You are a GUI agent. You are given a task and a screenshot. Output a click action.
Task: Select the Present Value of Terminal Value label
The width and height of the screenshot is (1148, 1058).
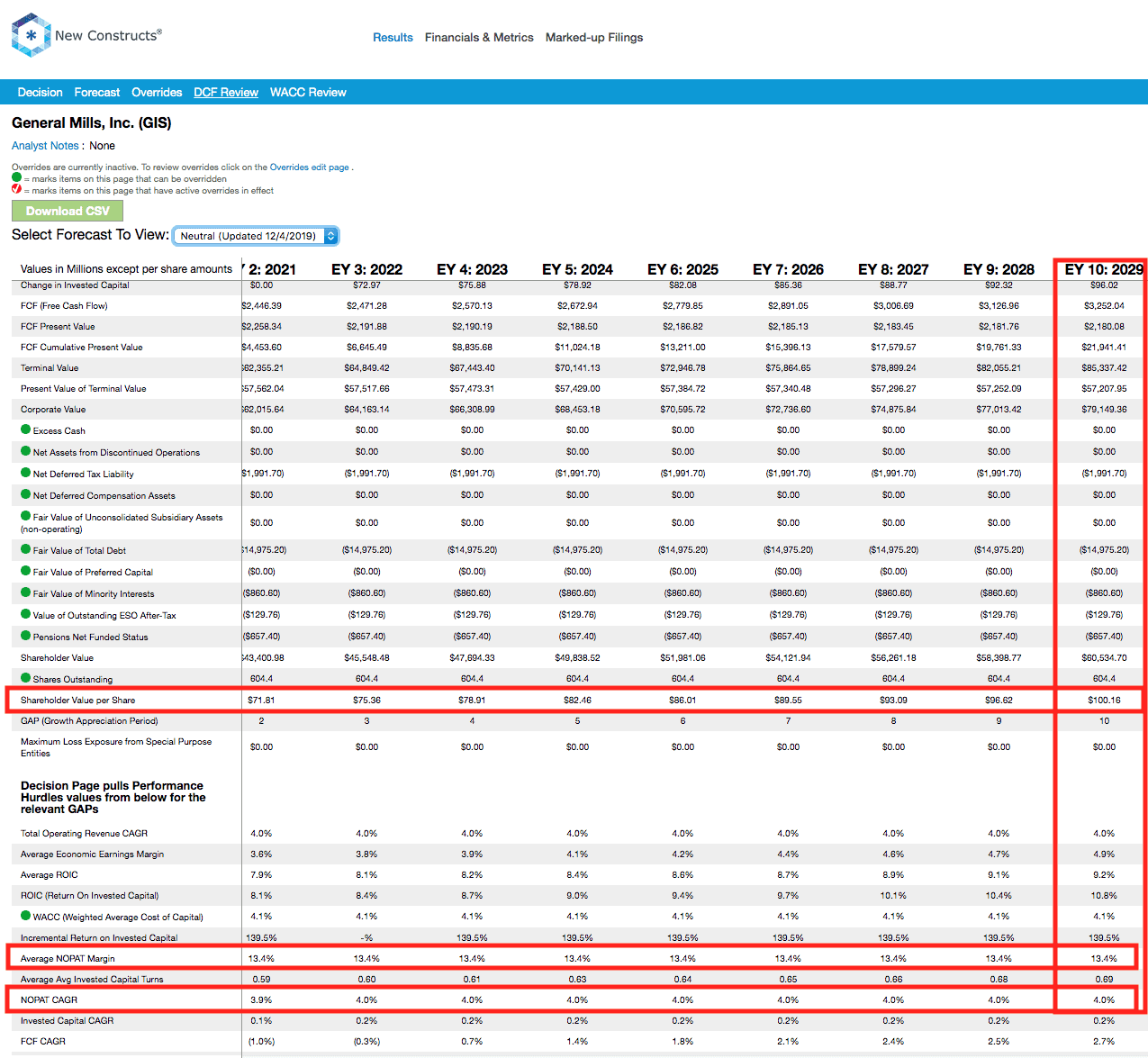click(84, 388)
